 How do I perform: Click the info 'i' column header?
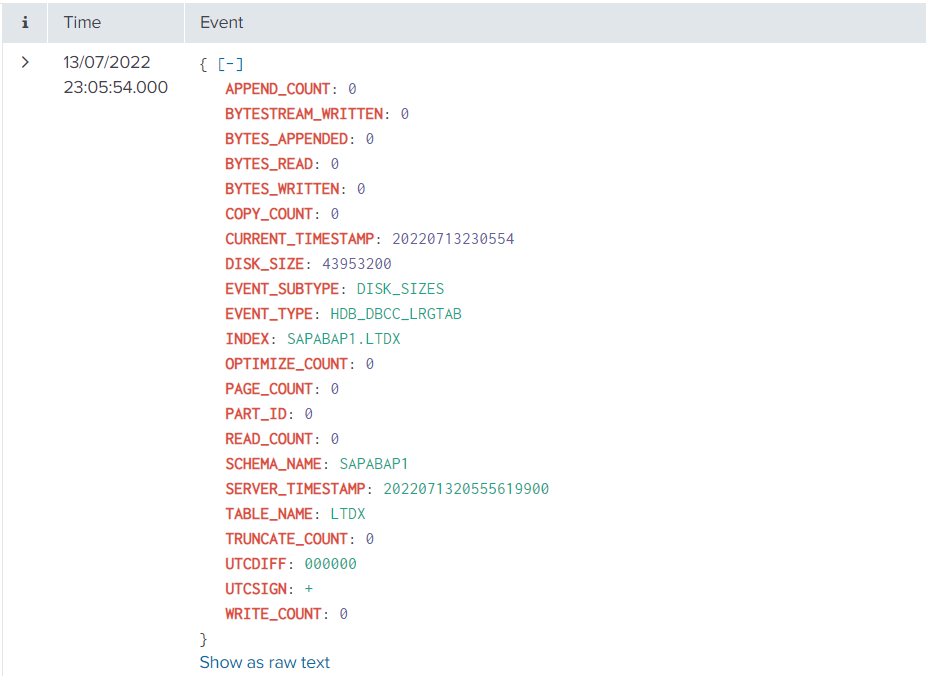coord(25,22)
